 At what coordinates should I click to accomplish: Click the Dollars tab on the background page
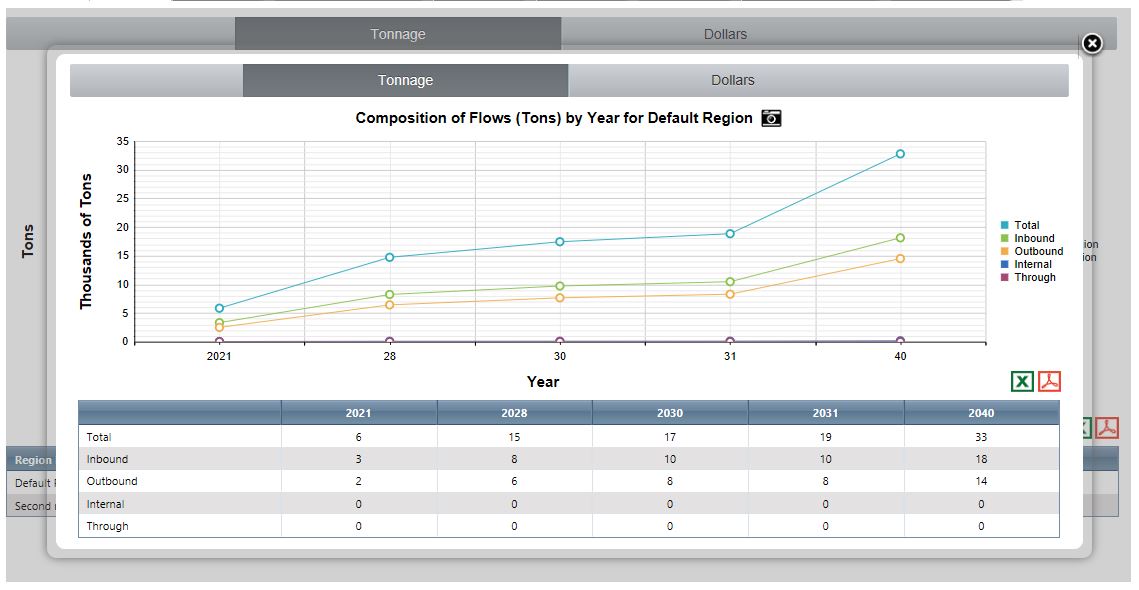(724, 33)
